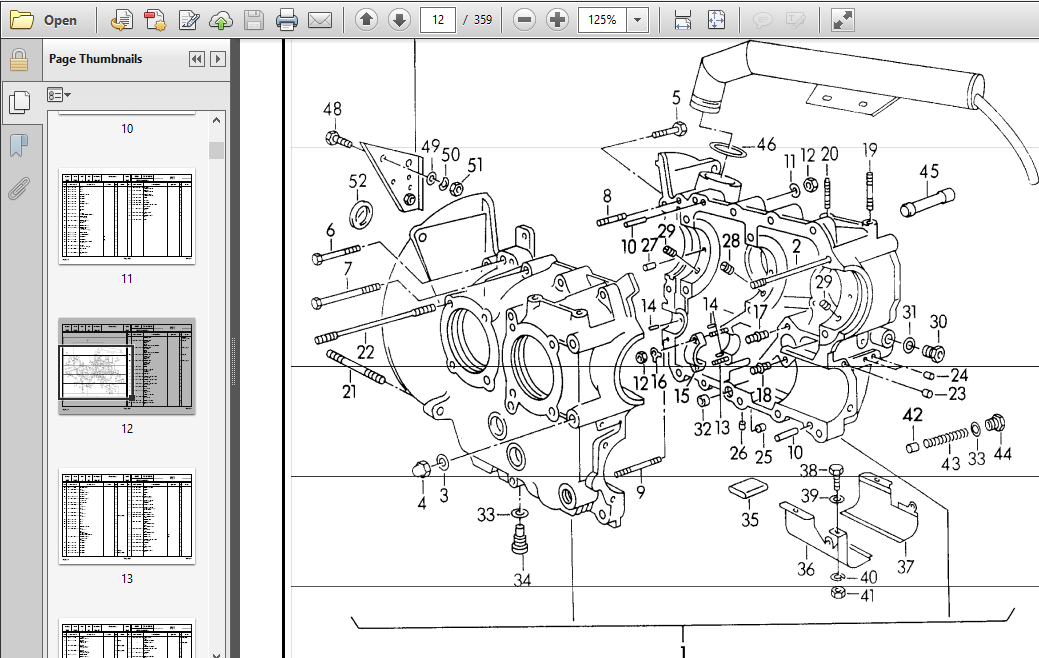Click the add sticky note comment icon

click(763, 20)
